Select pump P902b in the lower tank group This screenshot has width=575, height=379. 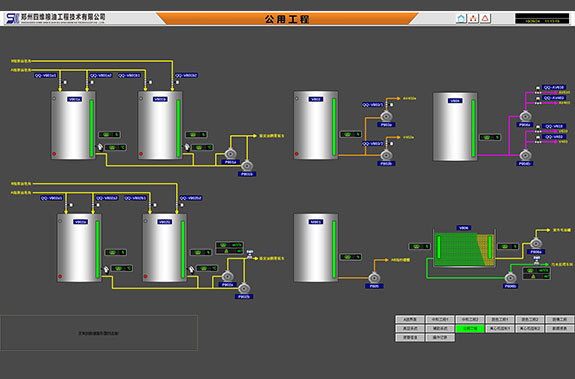243,288
